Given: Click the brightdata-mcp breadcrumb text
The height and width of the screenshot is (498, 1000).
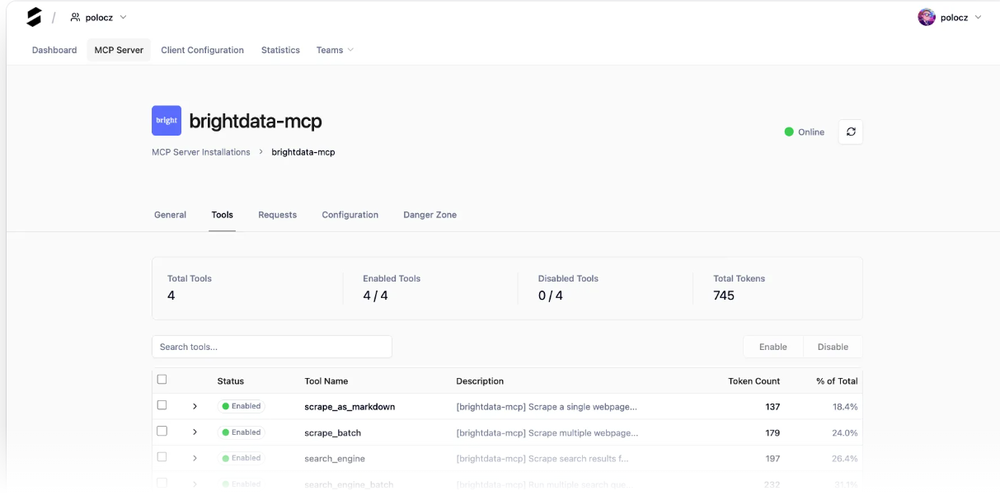Looking at the screenshot, I should point(303,152).
